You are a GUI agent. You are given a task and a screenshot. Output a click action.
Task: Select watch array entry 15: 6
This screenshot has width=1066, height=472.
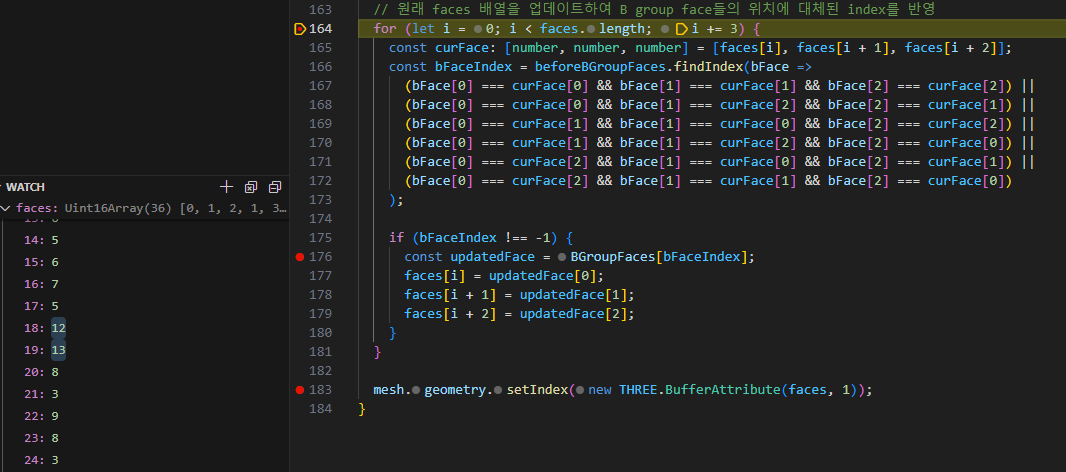144,262
